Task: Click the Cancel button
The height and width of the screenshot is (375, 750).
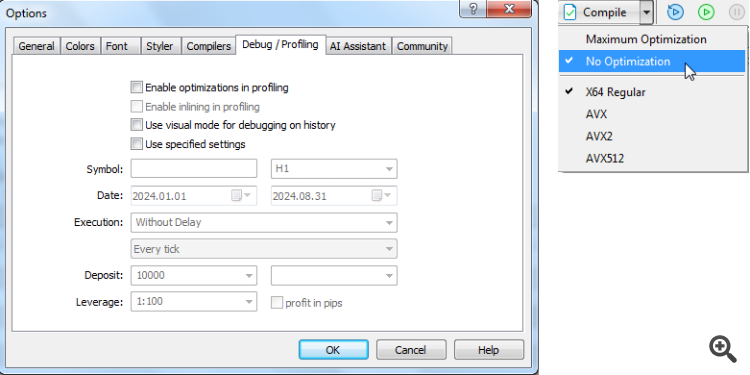Action: coord(411,350)
